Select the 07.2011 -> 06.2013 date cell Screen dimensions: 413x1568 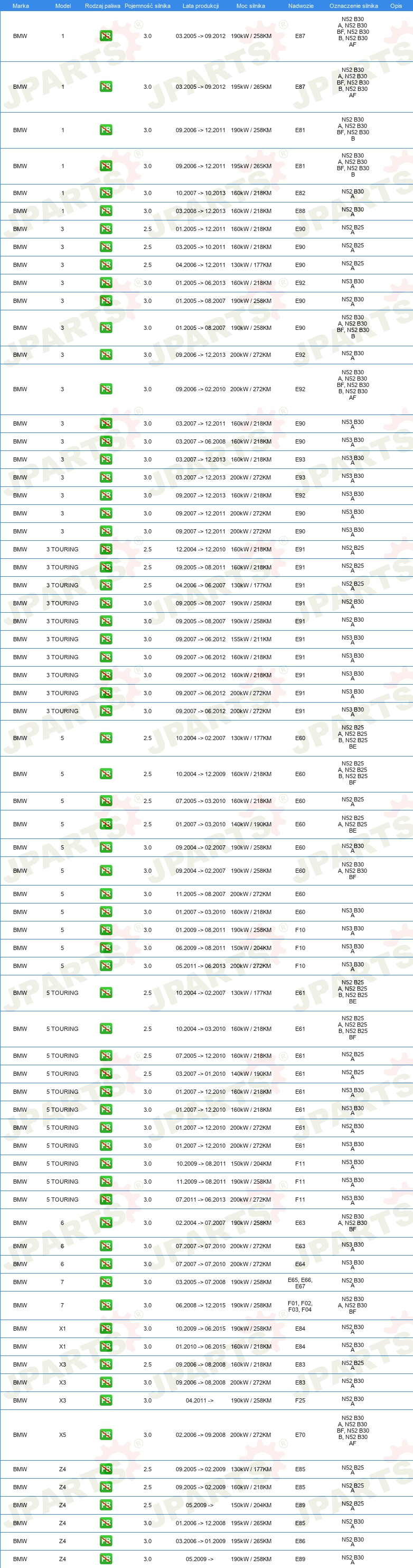[201, 1199]
